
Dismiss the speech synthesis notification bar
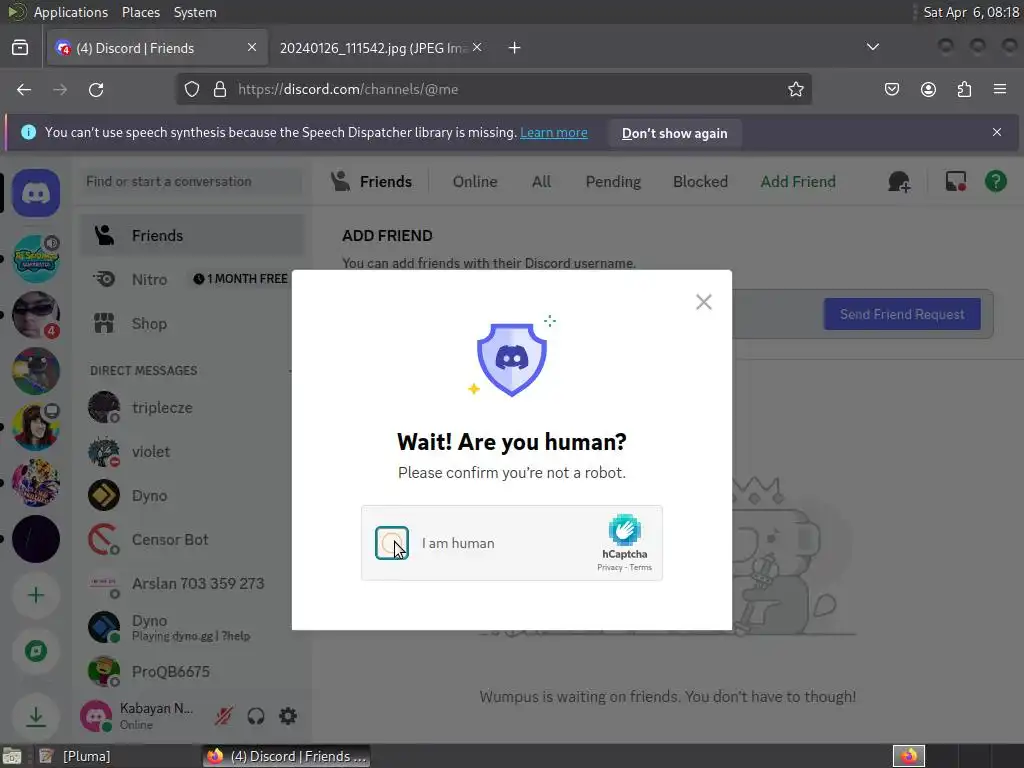(x=997, y=132)
